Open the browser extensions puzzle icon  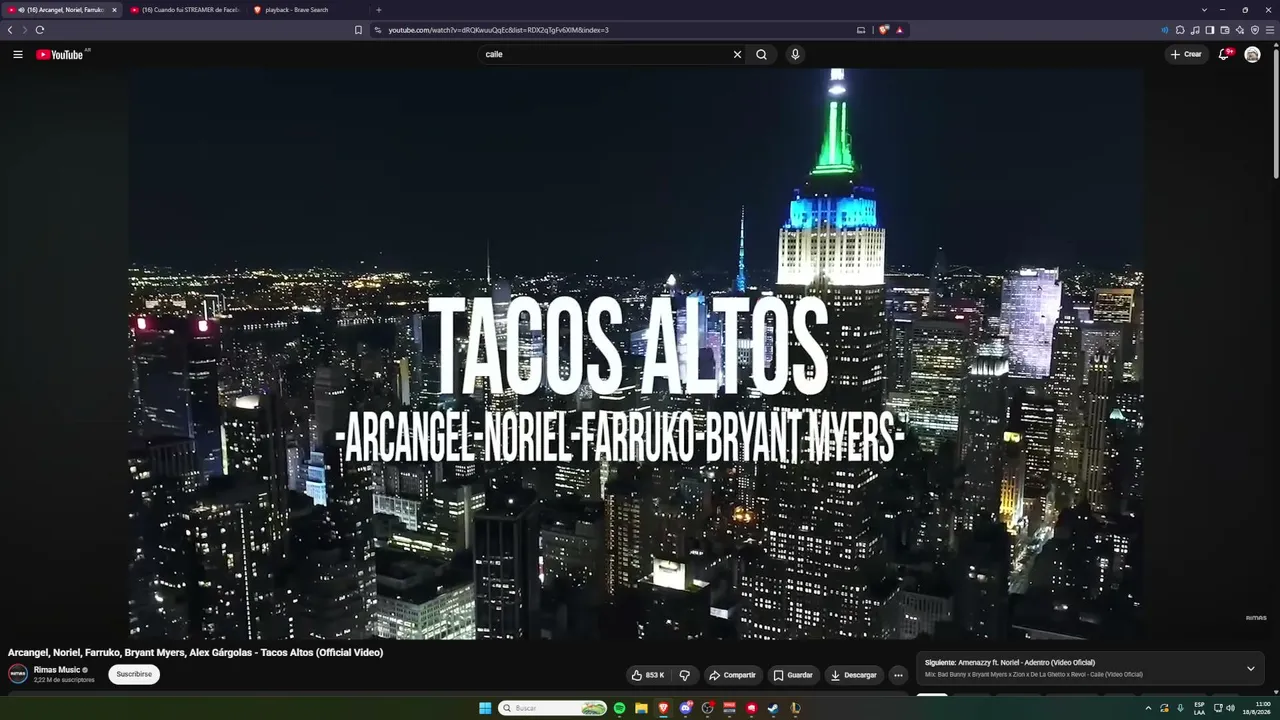pos(1180,30)
